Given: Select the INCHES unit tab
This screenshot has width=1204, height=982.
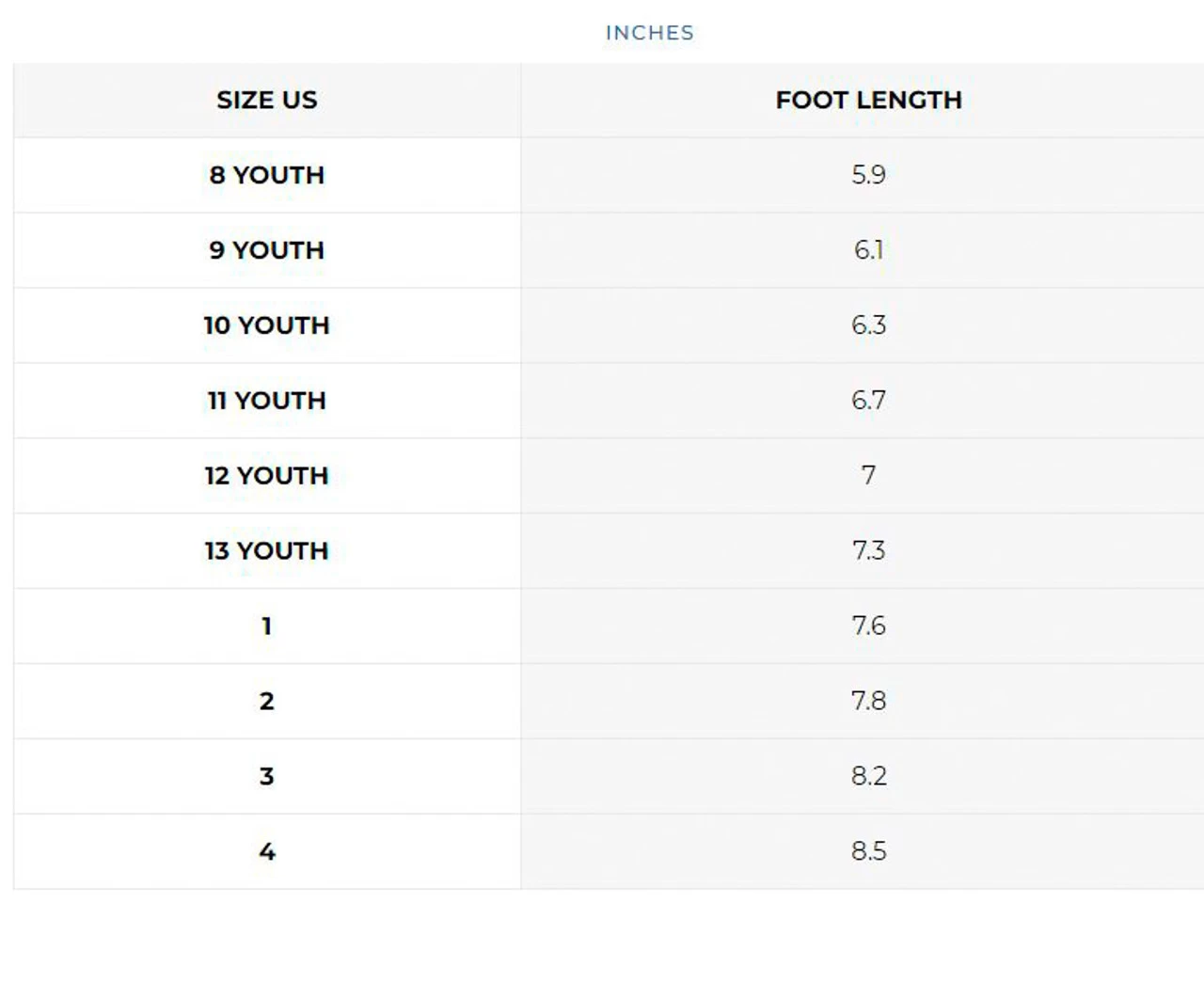Looking at the screenshot, I should tap(649, 33).
